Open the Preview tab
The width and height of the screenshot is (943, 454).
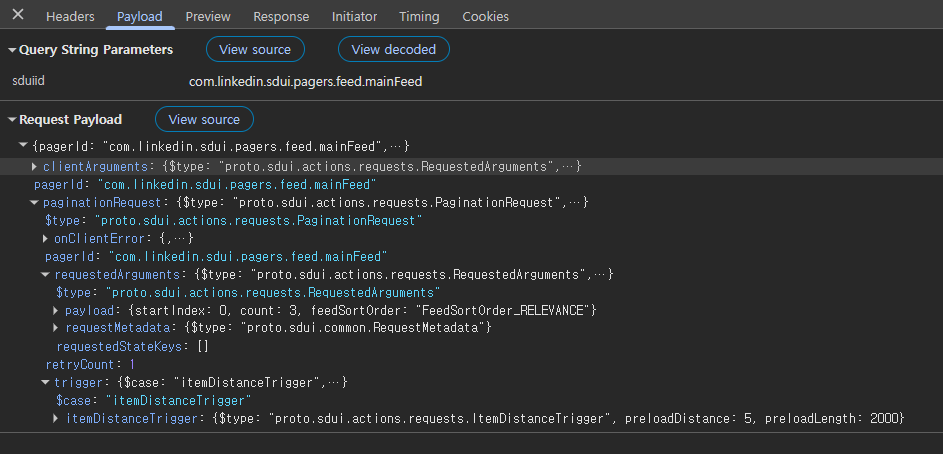point(208,16)
